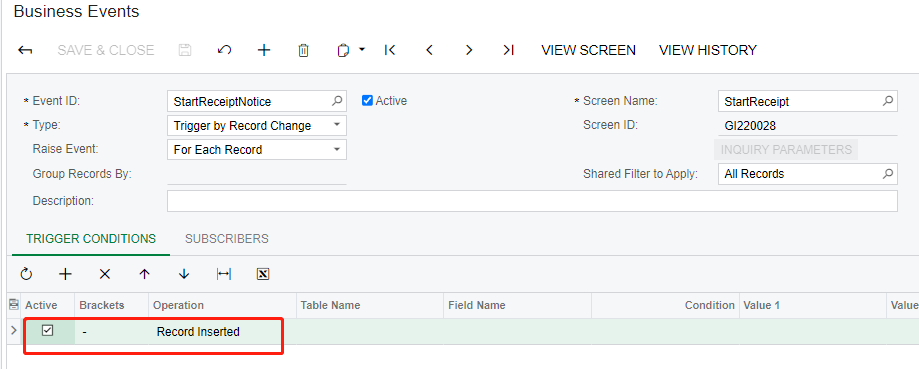Image resolution: width=919 pixels, height=369 pixels.
Task: Open the Event ID lookup magnifier
Action: point(337,101)
